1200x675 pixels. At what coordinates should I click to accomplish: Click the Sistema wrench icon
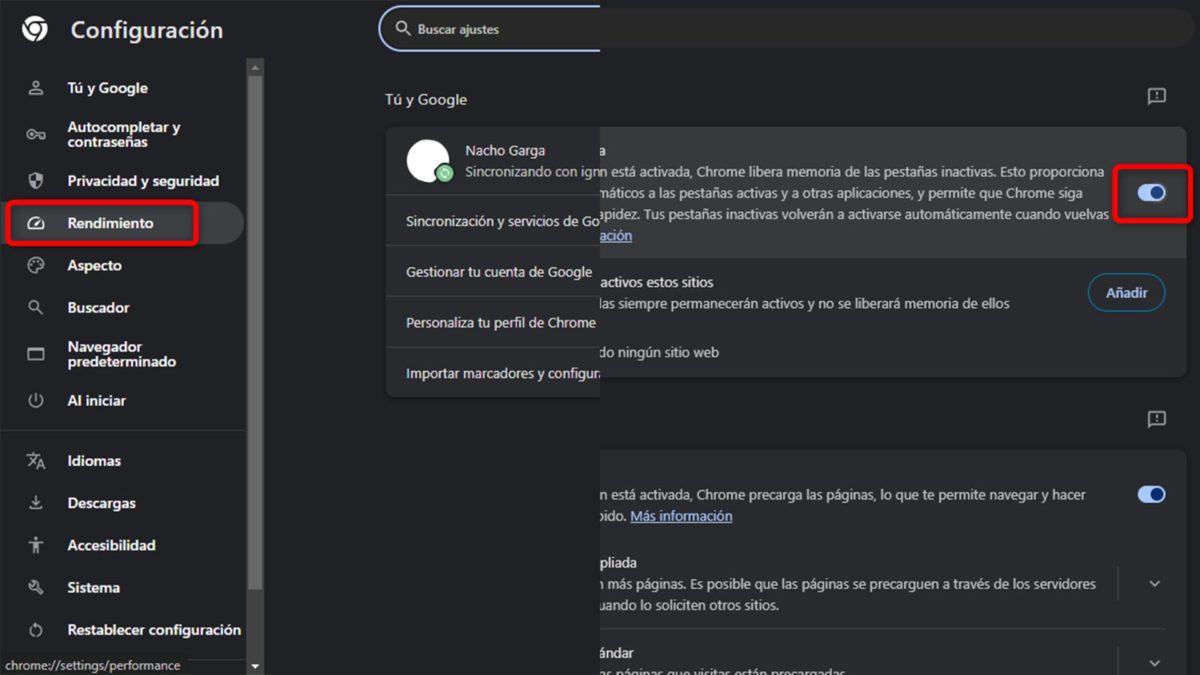(36, 587)
